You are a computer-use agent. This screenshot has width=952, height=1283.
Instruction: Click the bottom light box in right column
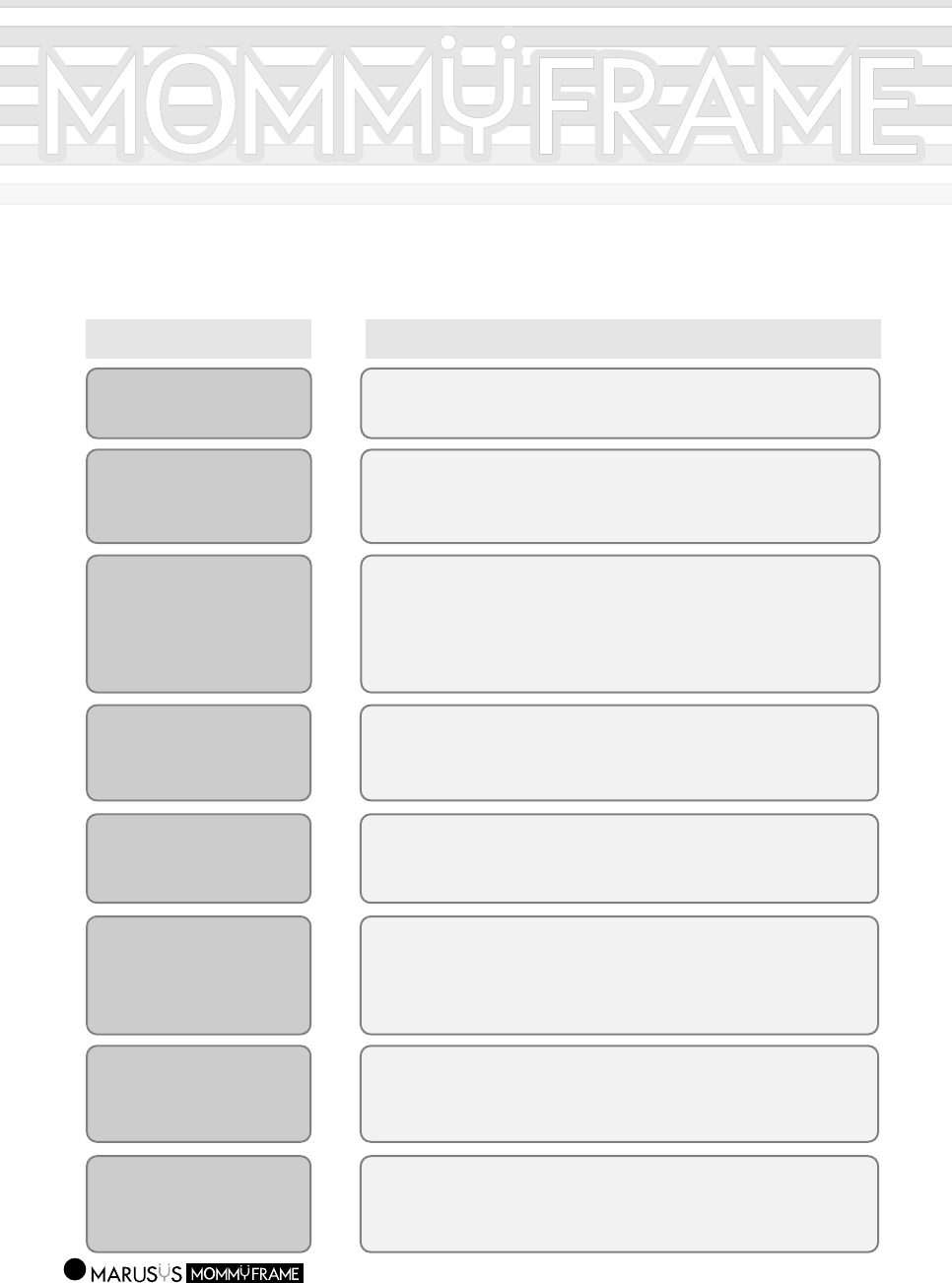(620, 1203)
